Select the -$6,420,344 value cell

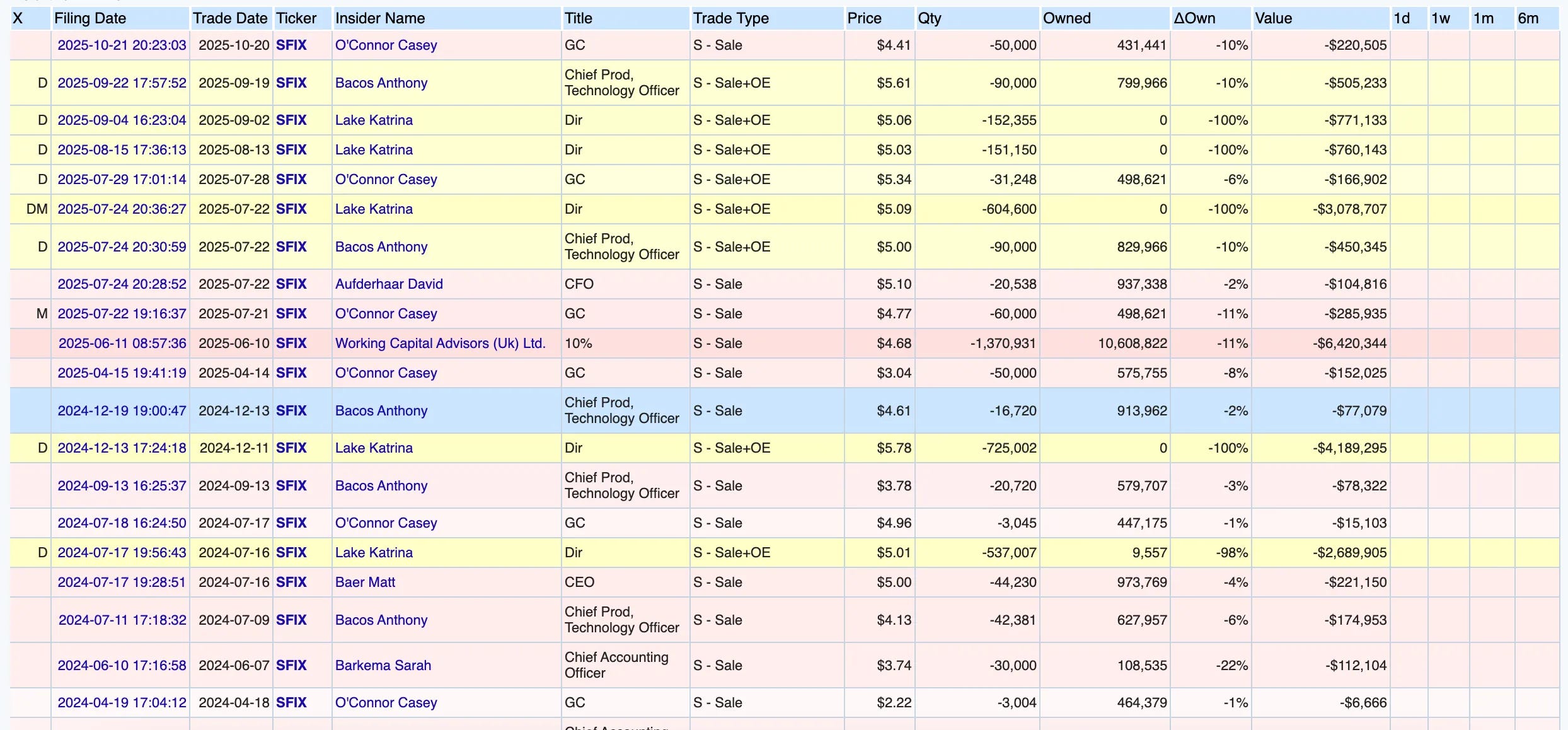1321,344
